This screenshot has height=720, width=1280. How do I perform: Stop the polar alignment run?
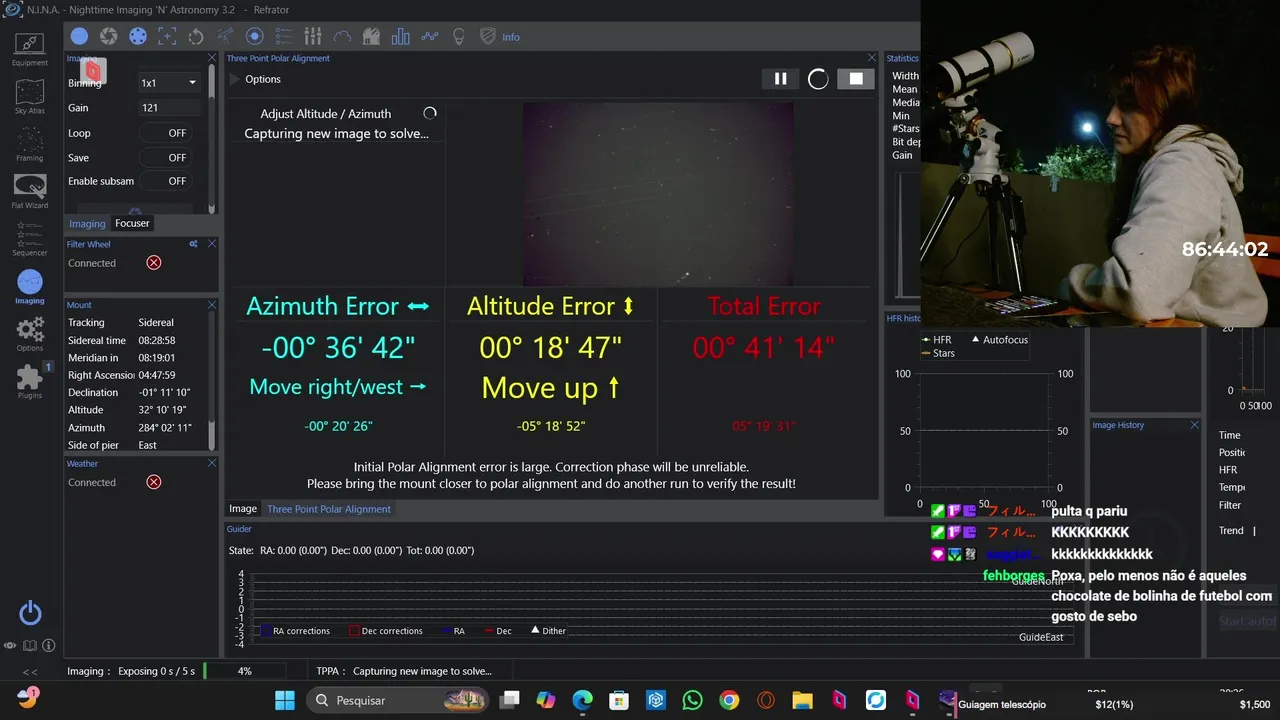pyautogui.click(x=856, y=79)
